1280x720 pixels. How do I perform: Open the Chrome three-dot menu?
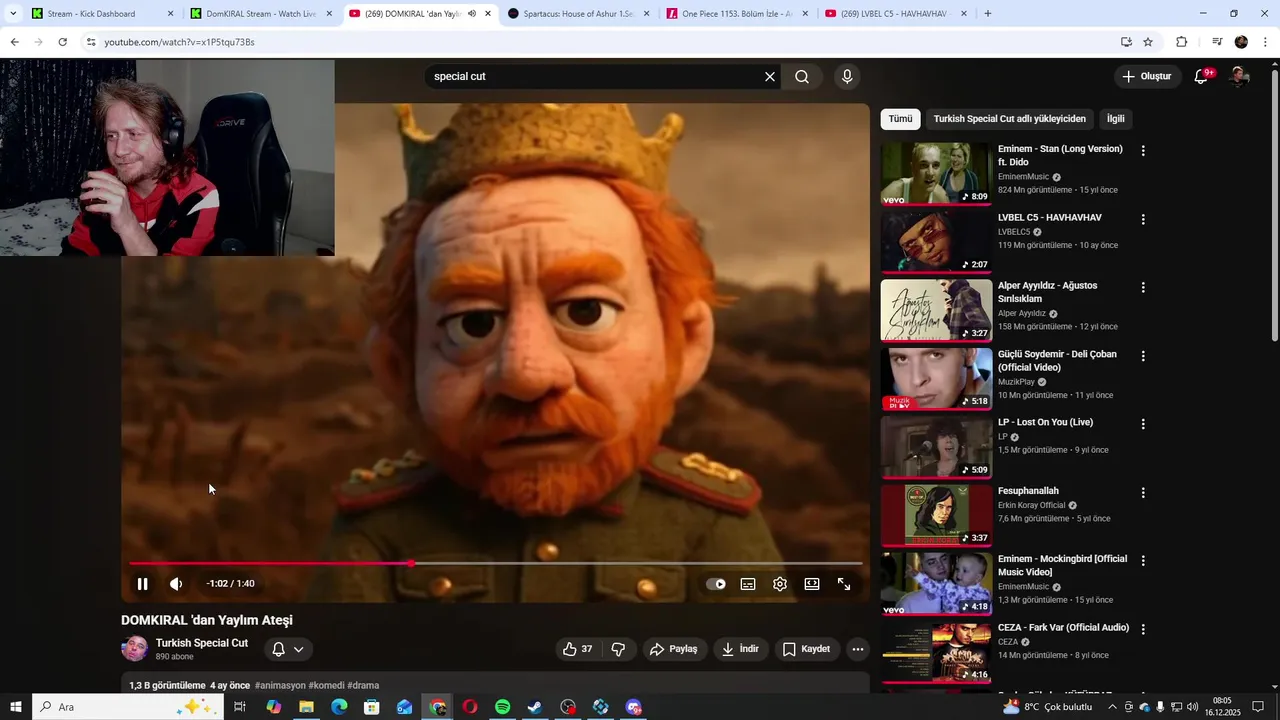coord(1265,42)
